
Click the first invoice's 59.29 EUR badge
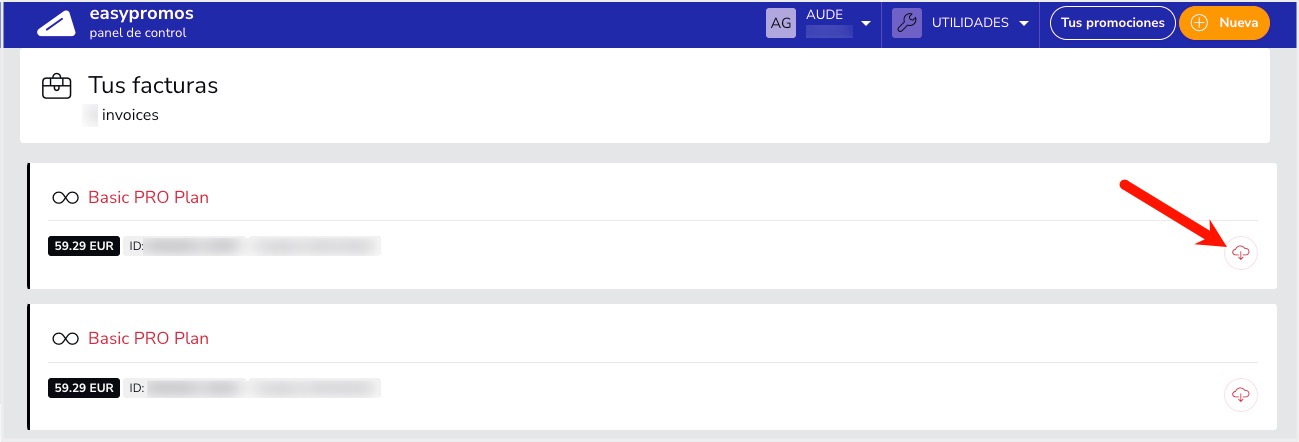(84, 246)
